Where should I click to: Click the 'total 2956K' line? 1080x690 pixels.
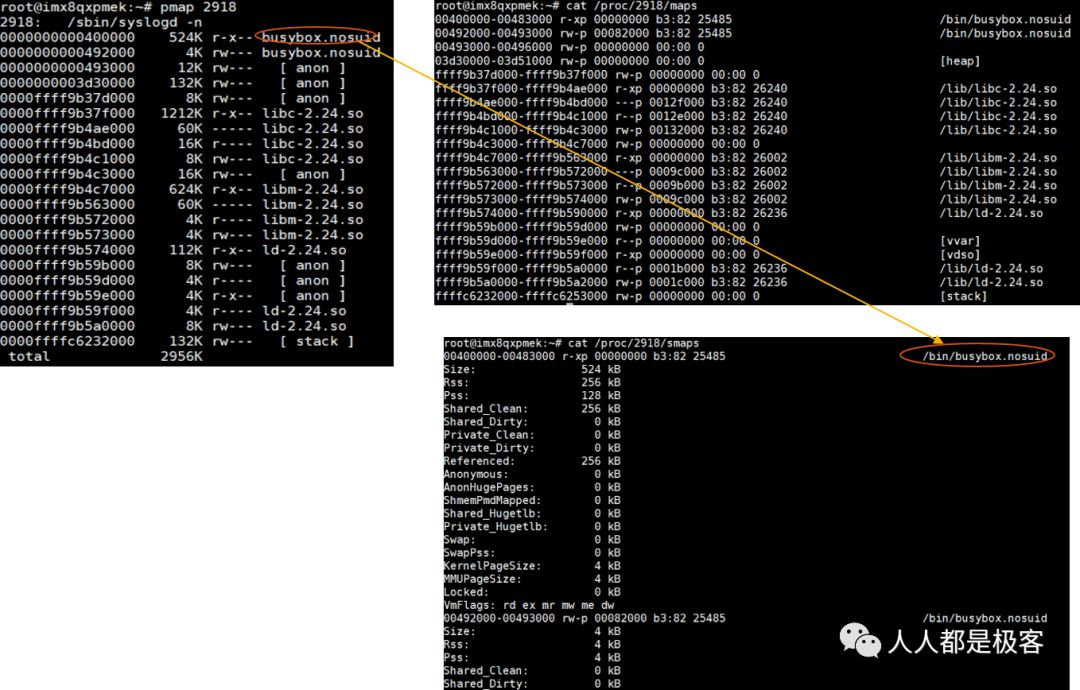105,356
